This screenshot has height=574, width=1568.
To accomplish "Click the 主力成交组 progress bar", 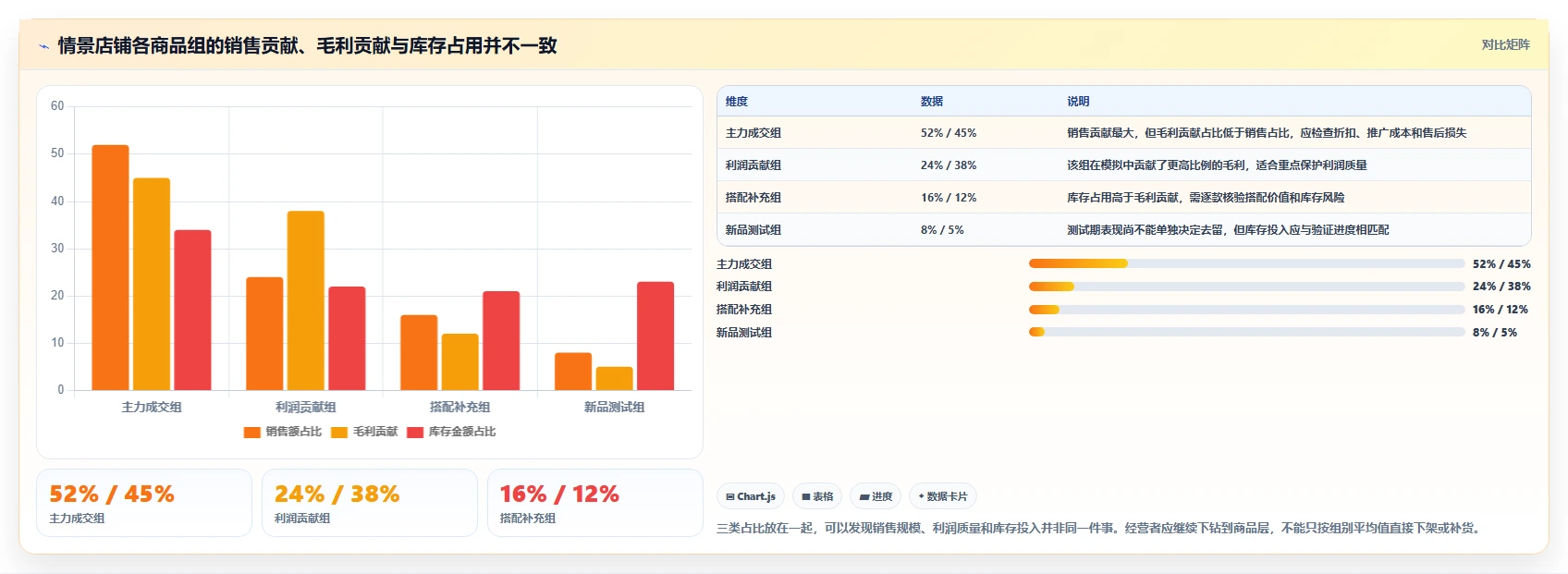I will [1246, 263].
